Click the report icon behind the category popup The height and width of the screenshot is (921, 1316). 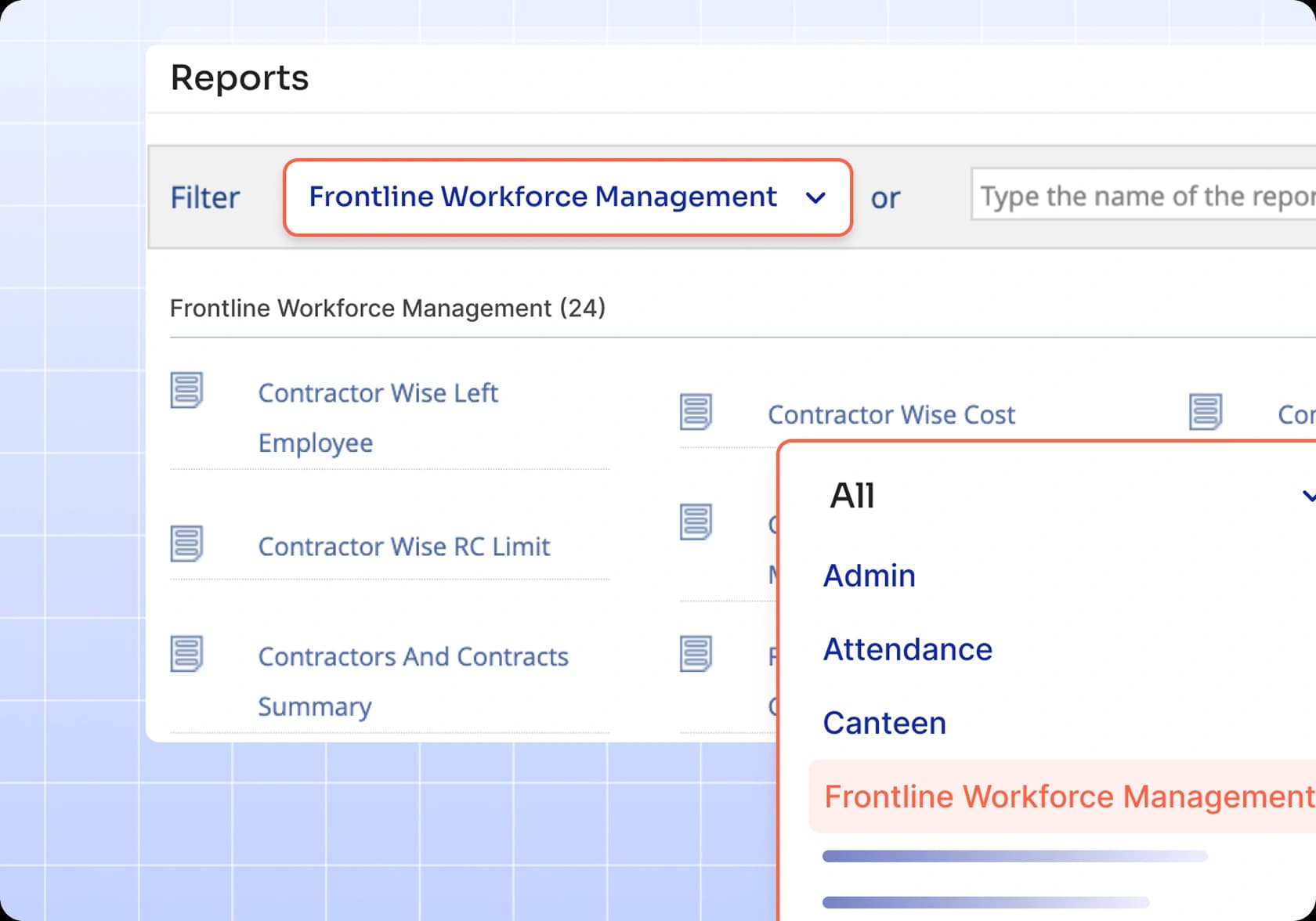[x=697, y=522]
